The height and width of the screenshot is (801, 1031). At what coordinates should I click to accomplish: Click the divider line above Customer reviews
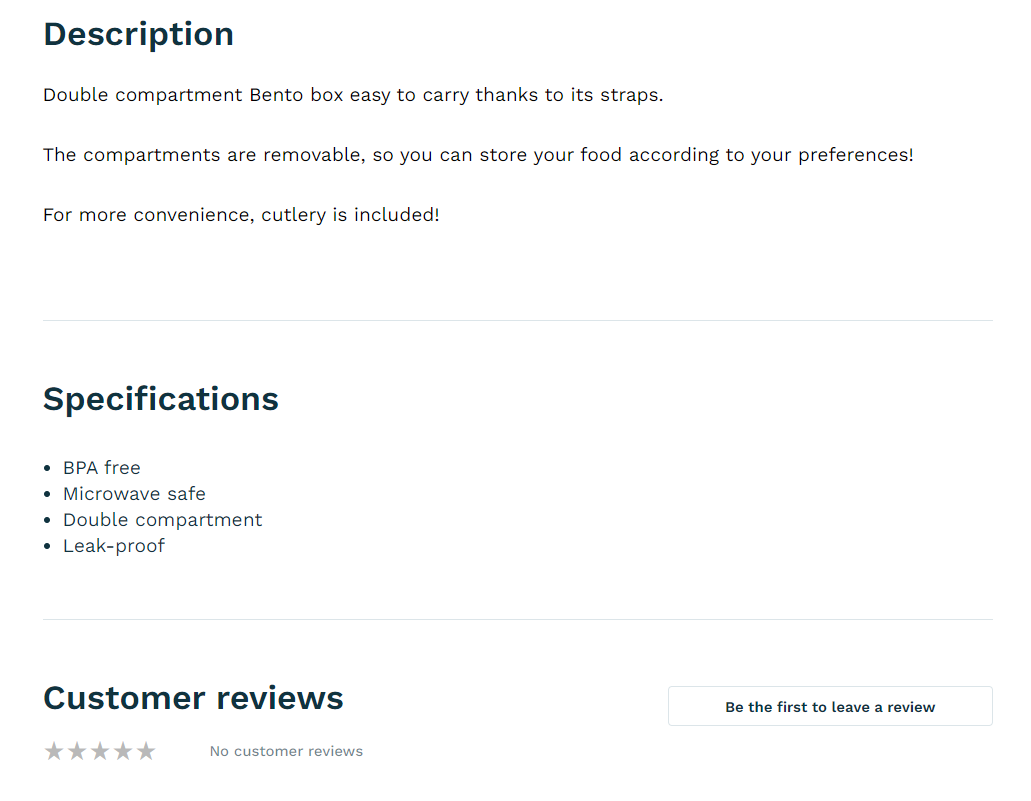point(518,619)
